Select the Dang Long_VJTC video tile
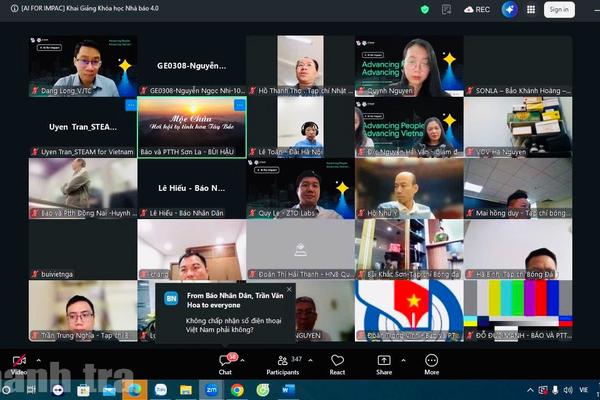Viewport: 600px width, 400px height. [x=83, y=66]
